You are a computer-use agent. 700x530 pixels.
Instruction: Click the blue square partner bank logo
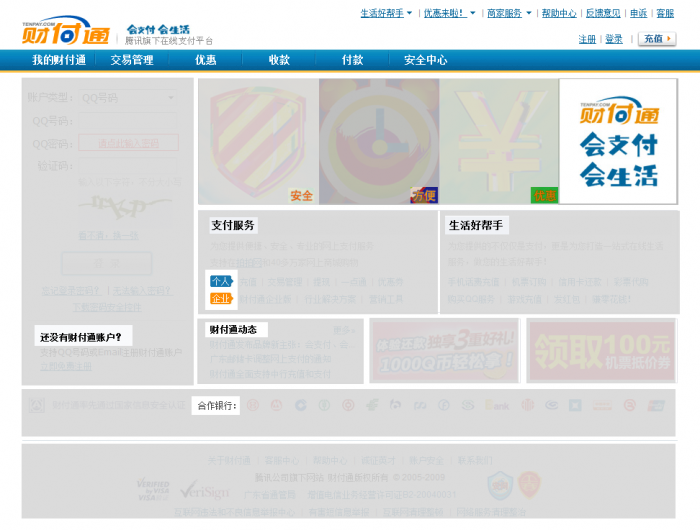[x=575, y=405]
